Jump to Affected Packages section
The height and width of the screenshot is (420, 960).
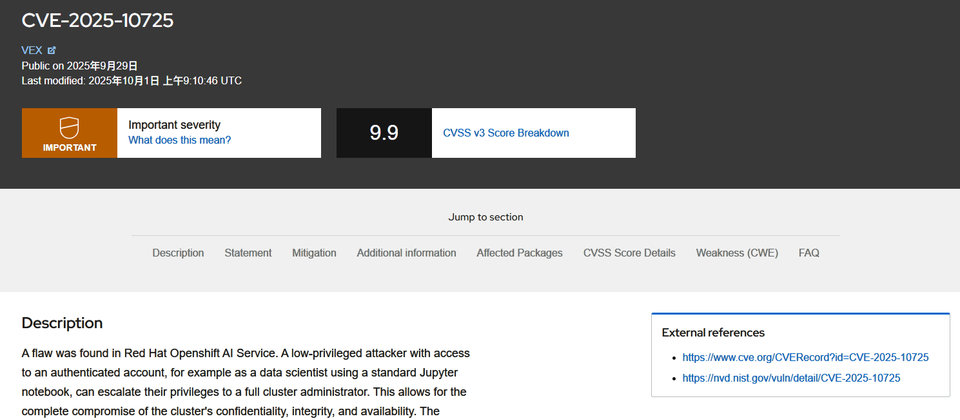[519, 253]
